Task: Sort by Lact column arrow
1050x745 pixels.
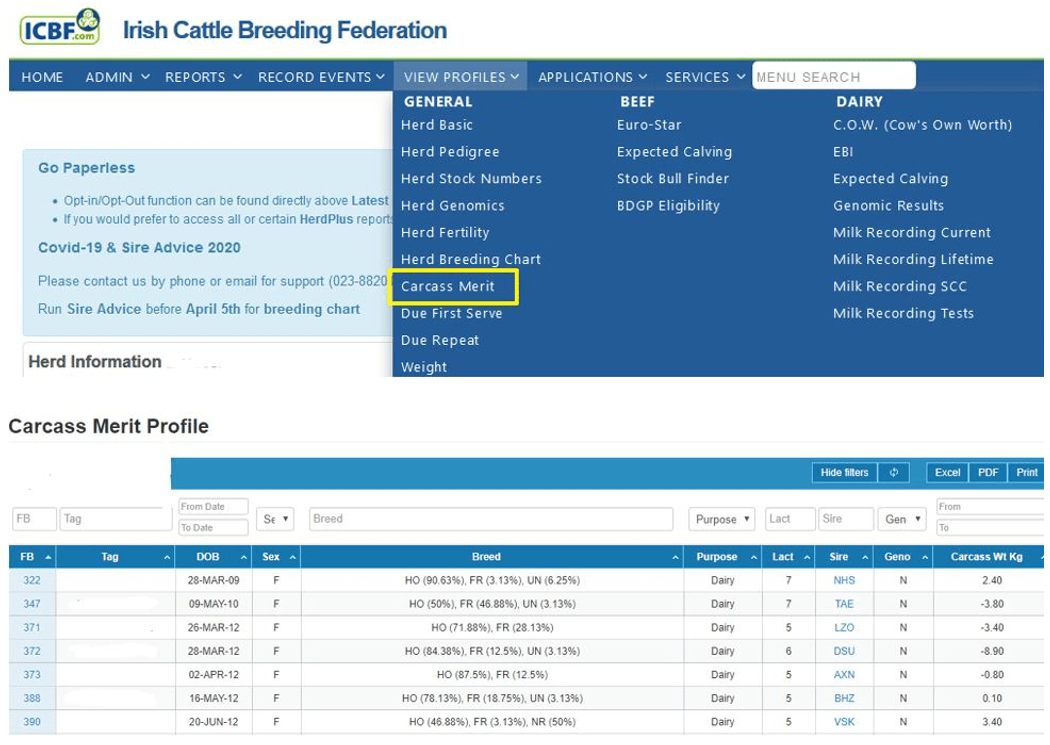Action: click(808, 557)
